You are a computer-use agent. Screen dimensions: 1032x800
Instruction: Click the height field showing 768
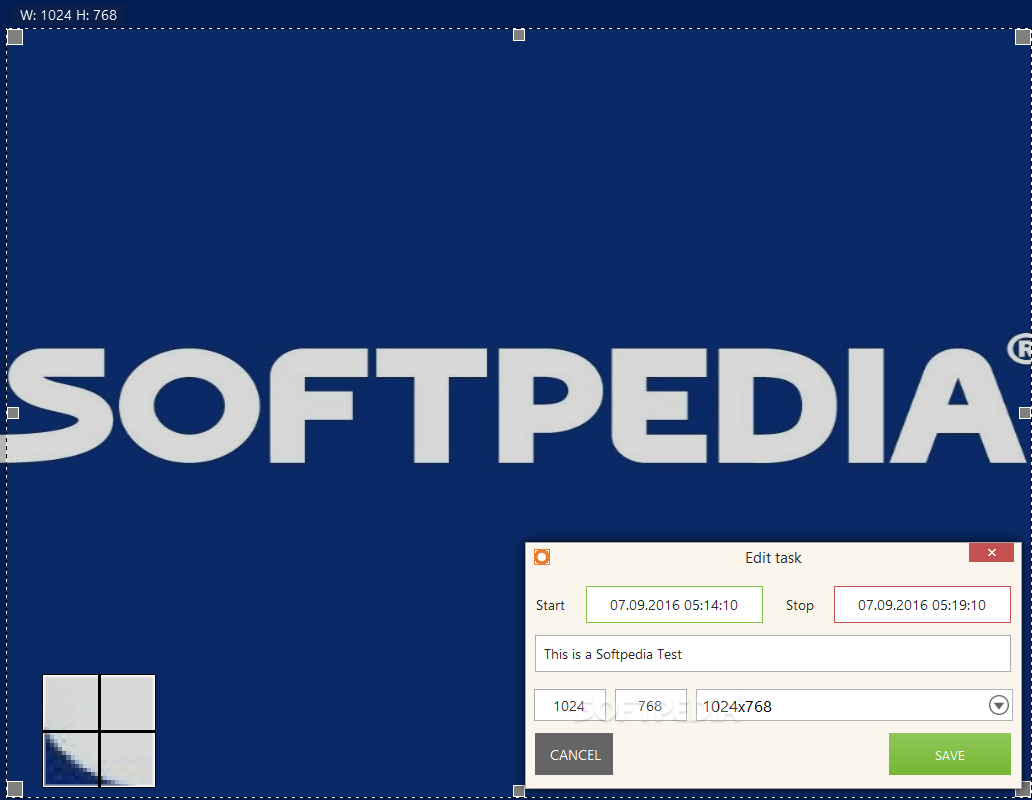[x=650, y=705]
